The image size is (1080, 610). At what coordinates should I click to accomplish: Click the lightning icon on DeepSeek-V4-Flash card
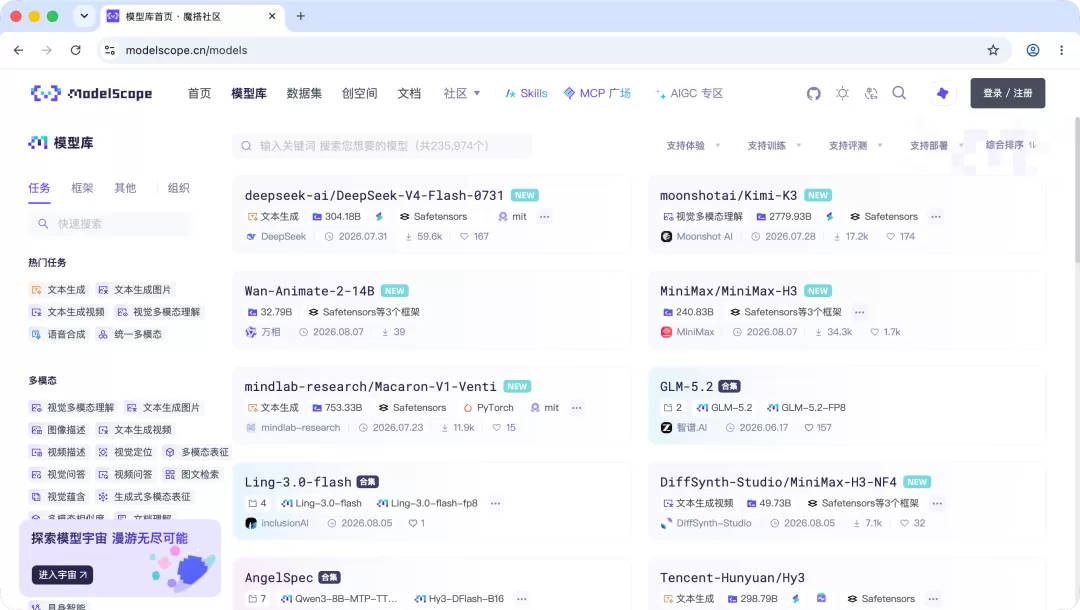point(379,217)
